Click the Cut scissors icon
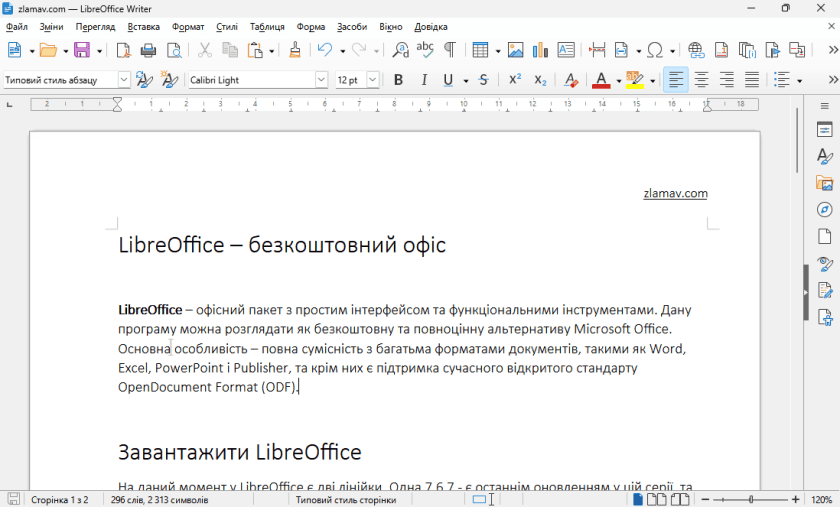Image resolution: width=840 pixels, height=507 pixels. pyautogui.click(x=205, y=50)
